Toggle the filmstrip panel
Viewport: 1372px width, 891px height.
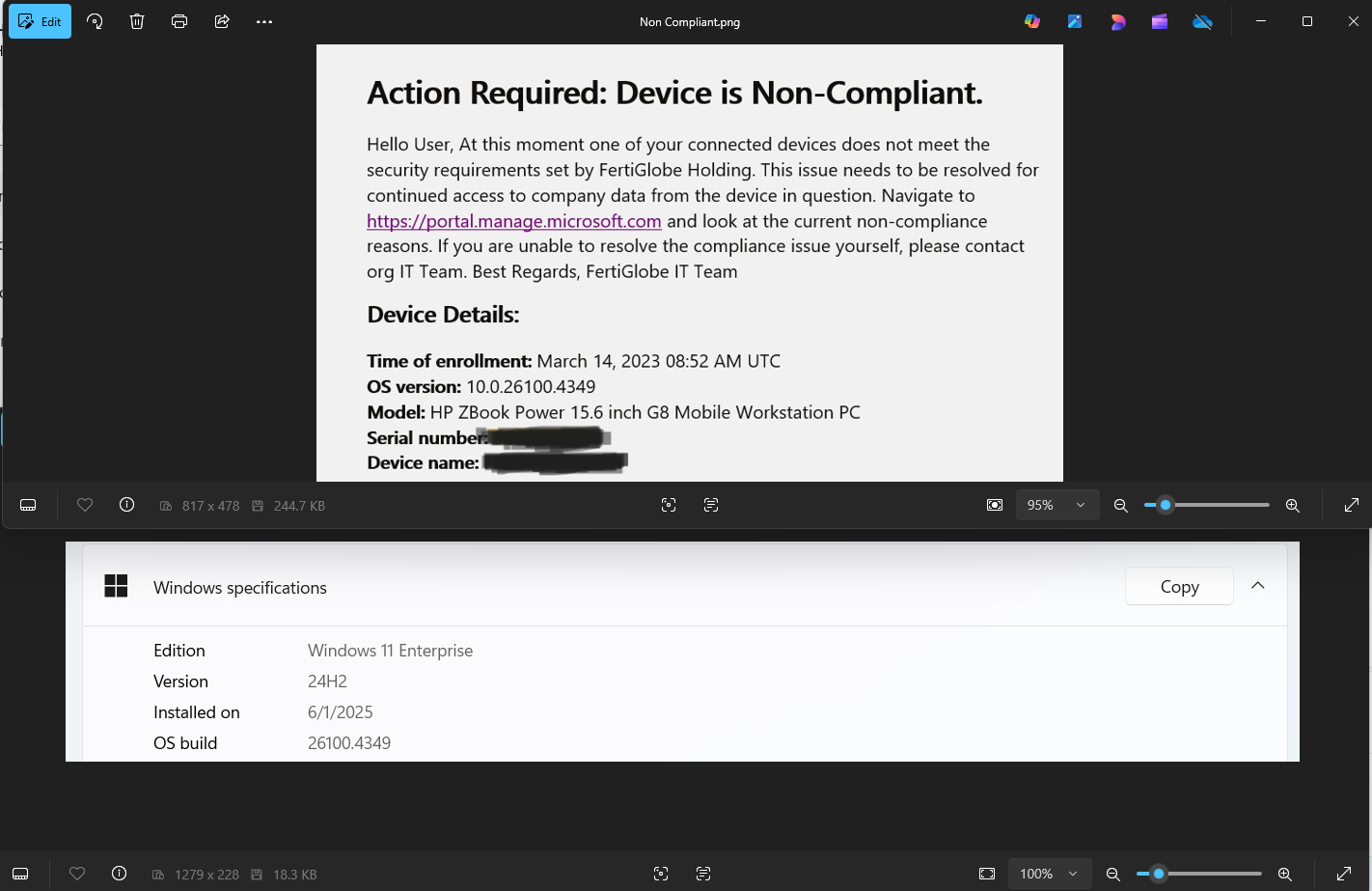coord(28,505)
